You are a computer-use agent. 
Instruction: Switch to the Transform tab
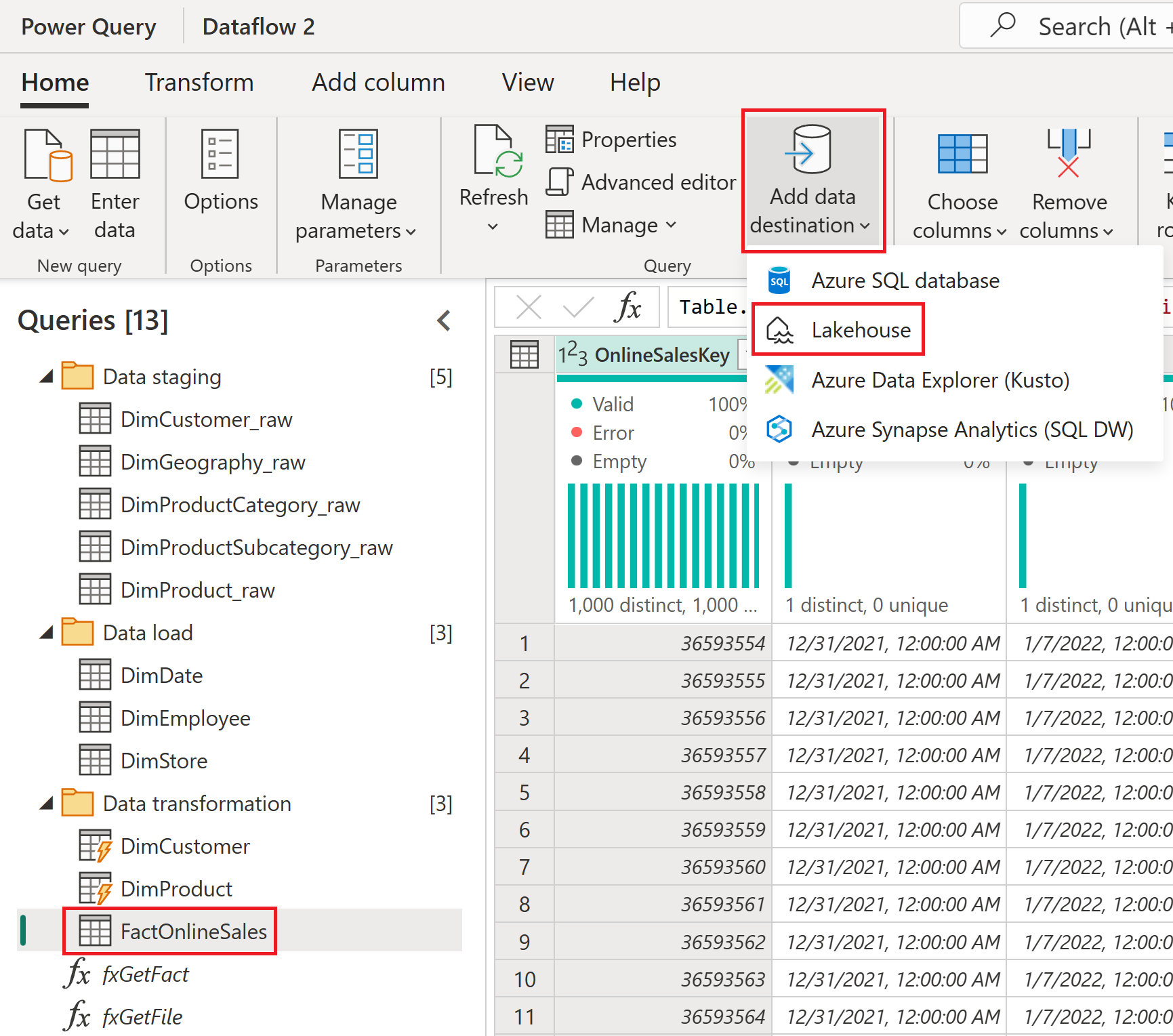[199, 83]
